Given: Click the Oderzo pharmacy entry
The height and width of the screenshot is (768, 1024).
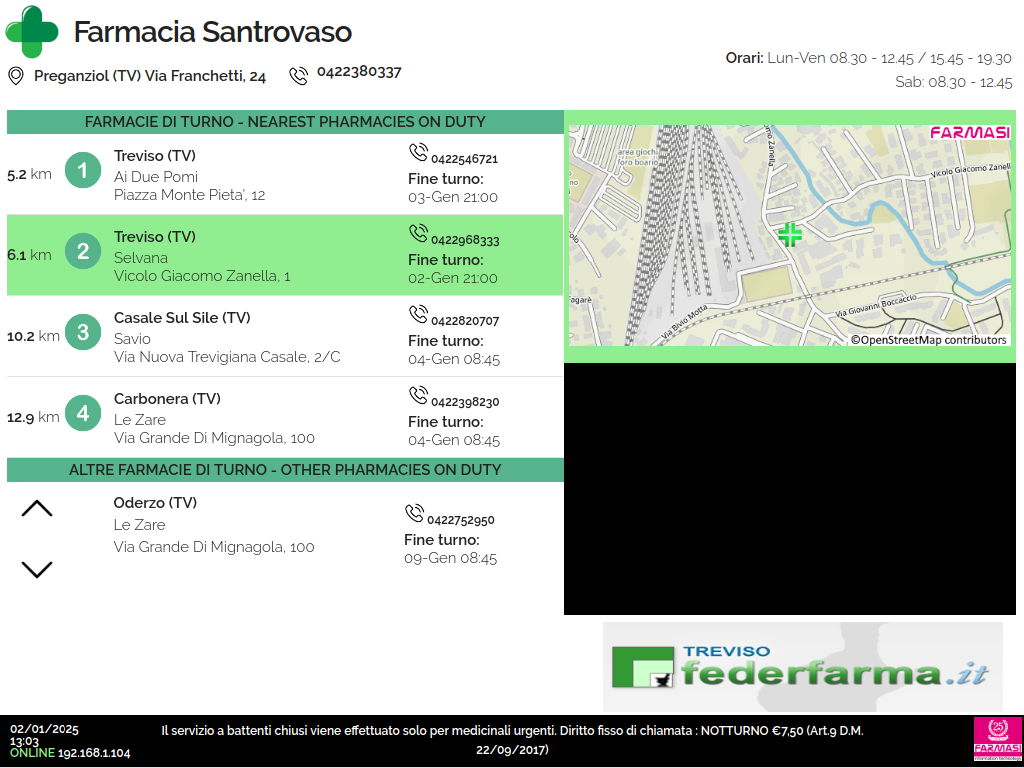Looking at the screenshot, I should click(x=285, y=525).
